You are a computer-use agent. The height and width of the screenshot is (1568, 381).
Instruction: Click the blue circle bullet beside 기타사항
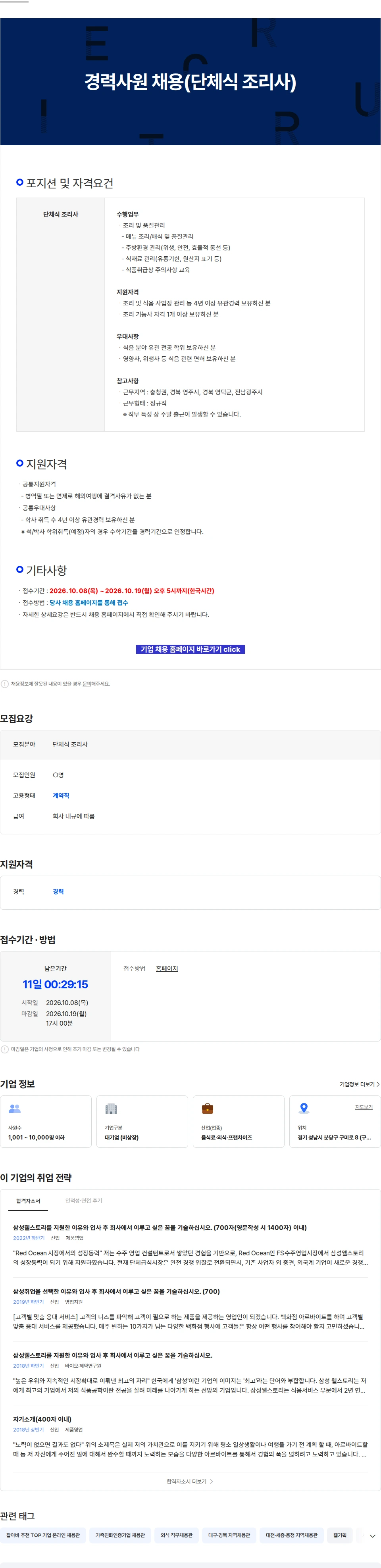pos(20,569)
